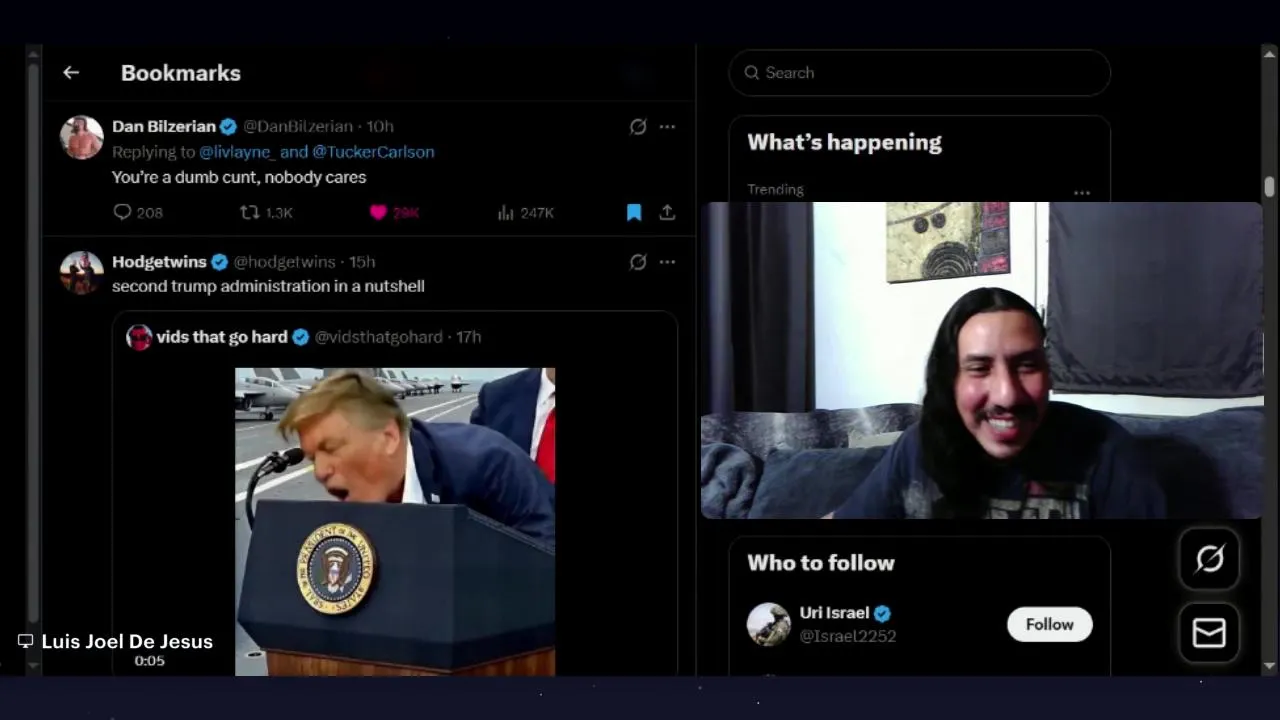Reply to Dan Bilzerian's post
Viewport: 1280px width, 720px height.
(138, 212)
